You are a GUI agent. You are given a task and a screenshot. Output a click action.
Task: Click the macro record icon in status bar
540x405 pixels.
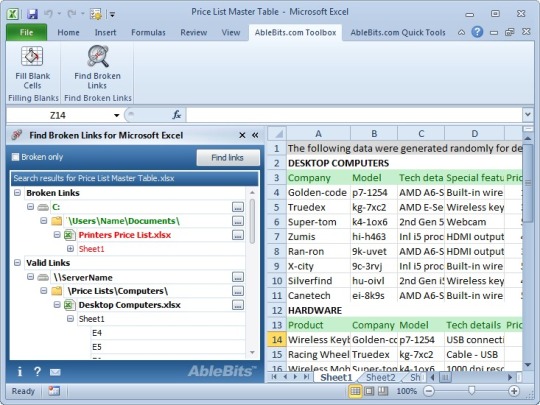coord(54,391)
